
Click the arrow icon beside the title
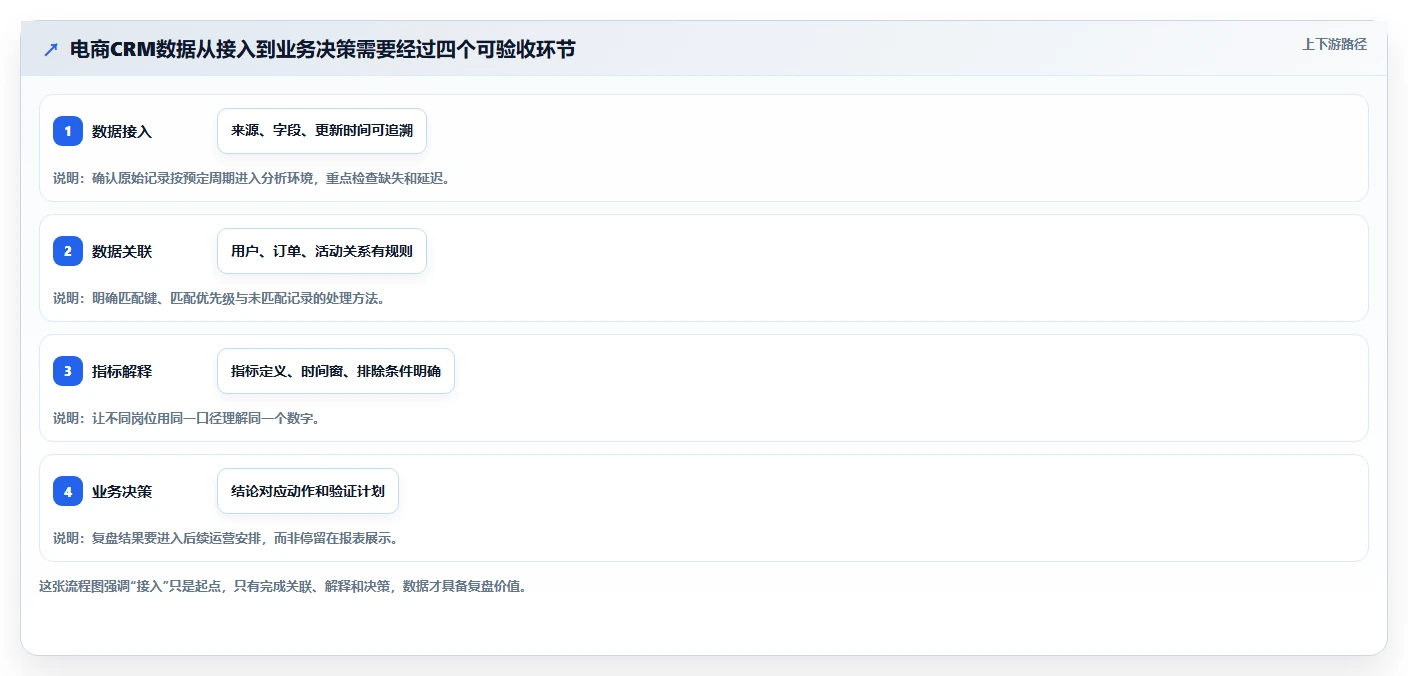(51, 49)
